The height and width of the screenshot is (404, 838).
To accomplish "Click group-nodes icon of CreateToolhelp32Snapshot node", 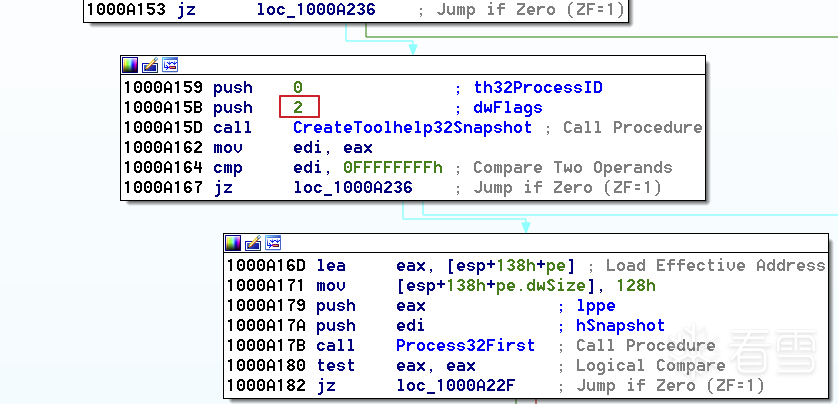I will click(170, 65).
